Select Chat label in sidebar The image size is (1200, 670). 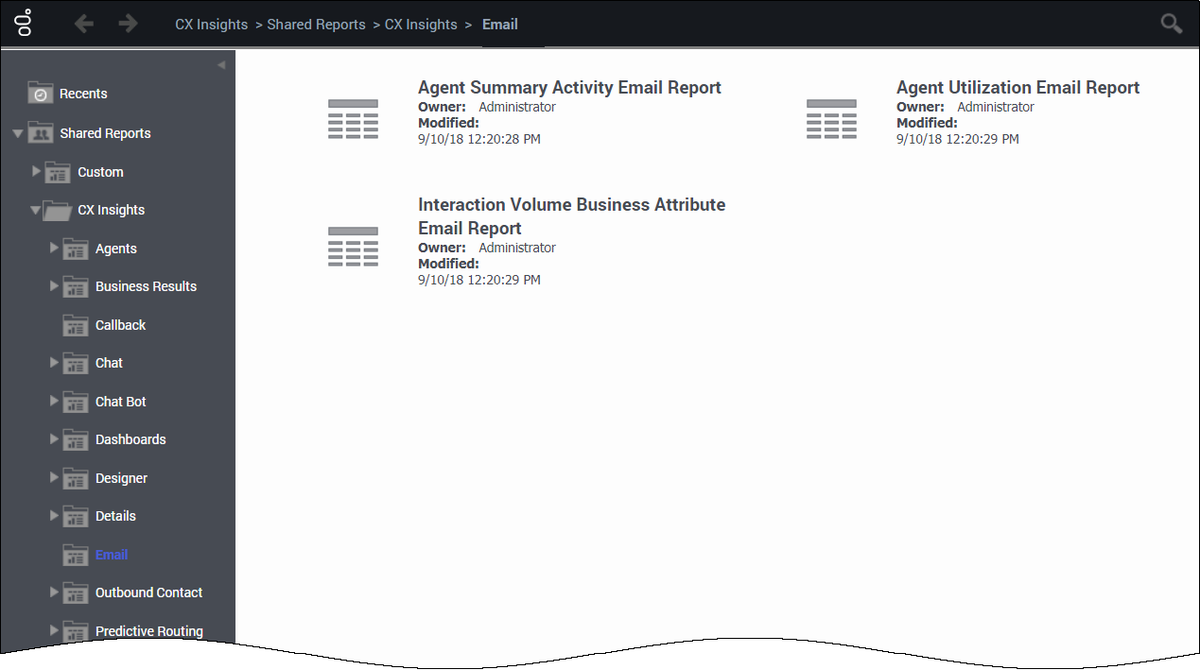click(109, 363)
